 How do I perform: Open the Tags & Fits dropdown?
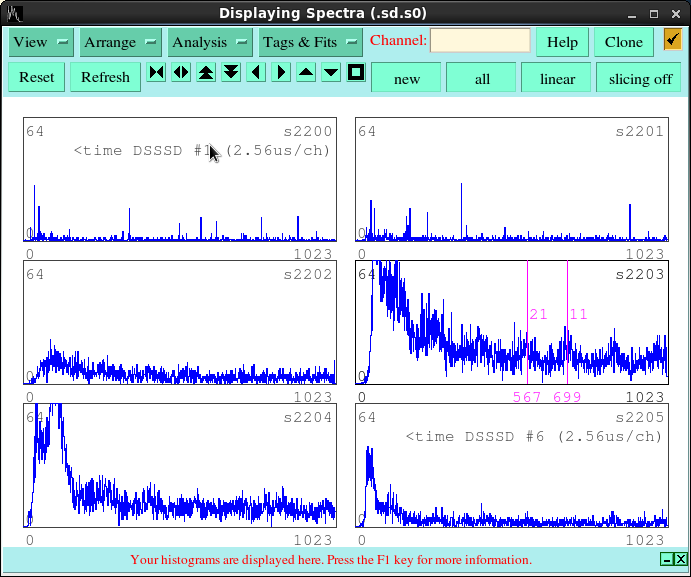point(310,42)
